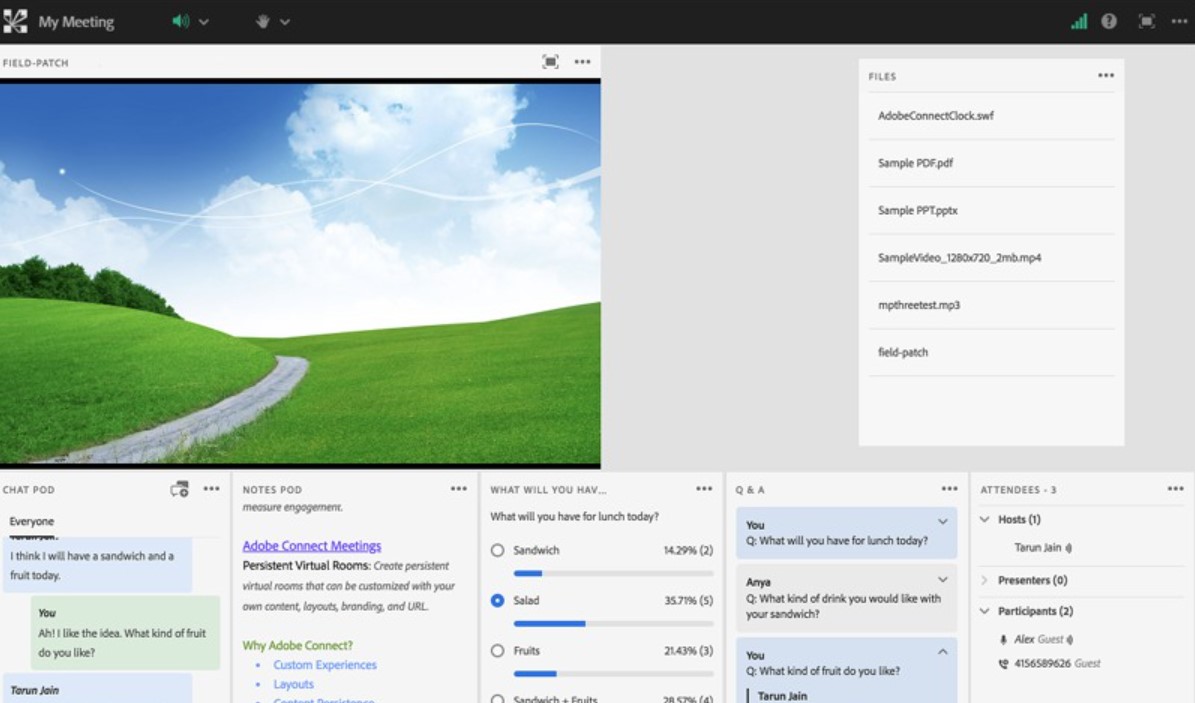This screenshot has height=703, width=1195.
Task: Click the raise hand icon
Action: tap(263, 21)
